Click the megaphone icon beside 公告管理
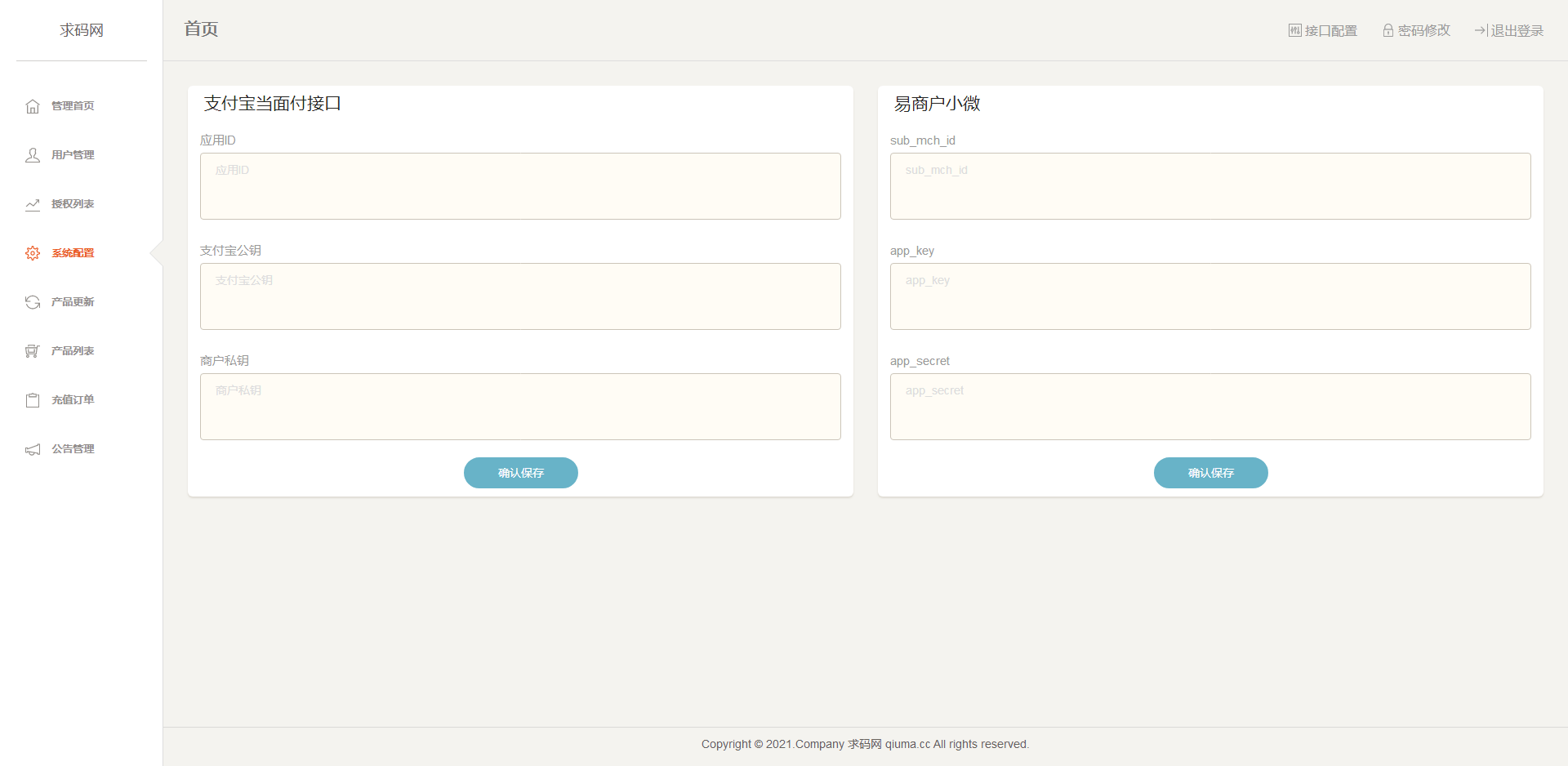The image size is (1568, 766). tap(33, 449)
